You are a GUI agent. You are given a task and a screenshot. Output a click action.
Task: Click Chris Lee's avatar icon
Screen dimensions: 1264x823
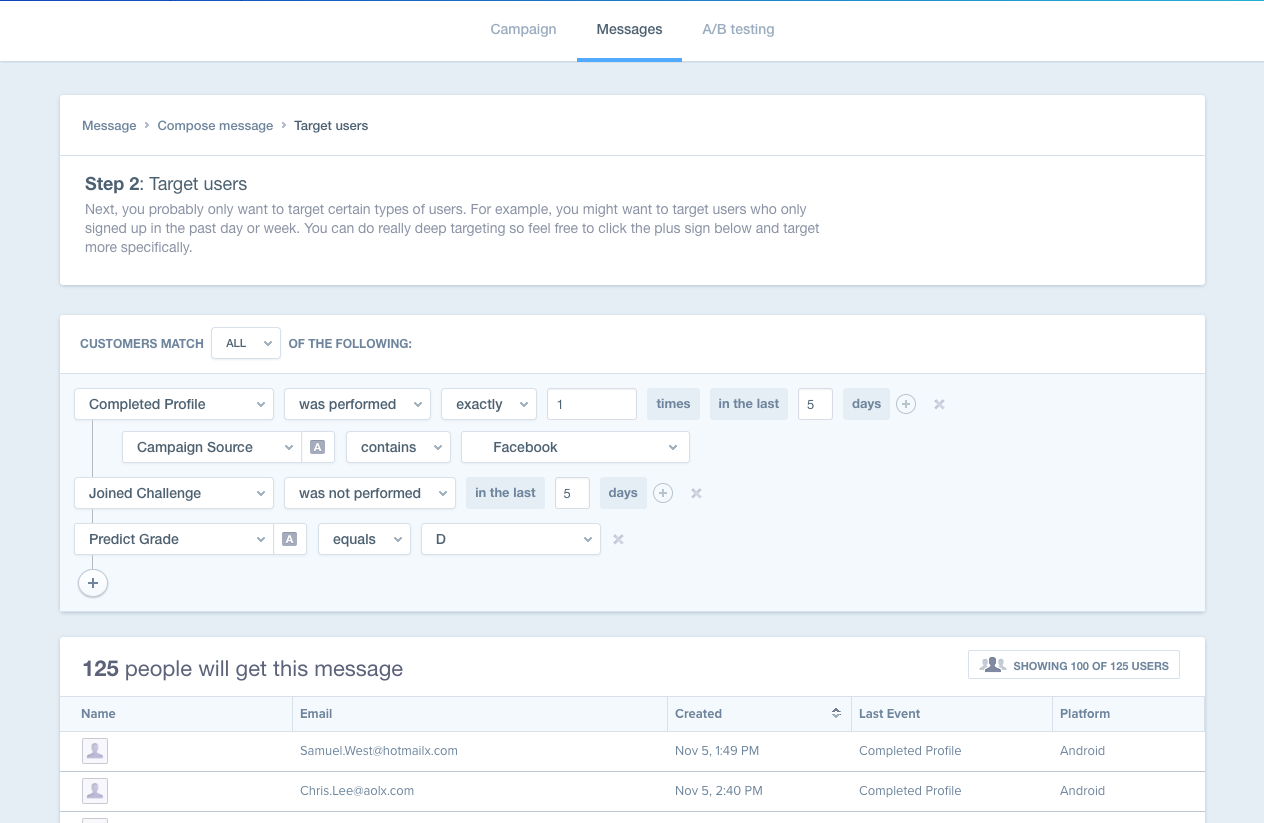[x=95, y=791]
